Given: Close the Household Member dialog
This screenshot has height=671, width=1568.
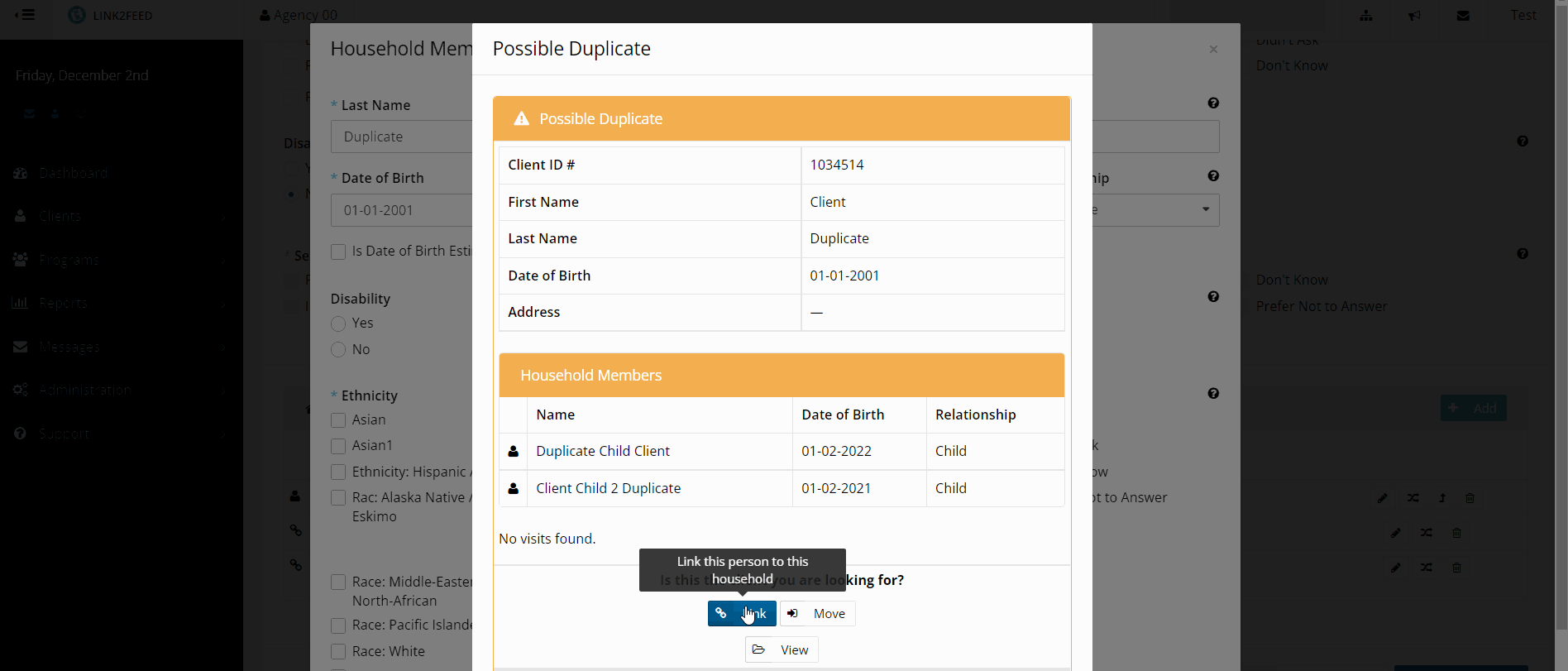Looking at the screenshot, I should point(1213,50).
